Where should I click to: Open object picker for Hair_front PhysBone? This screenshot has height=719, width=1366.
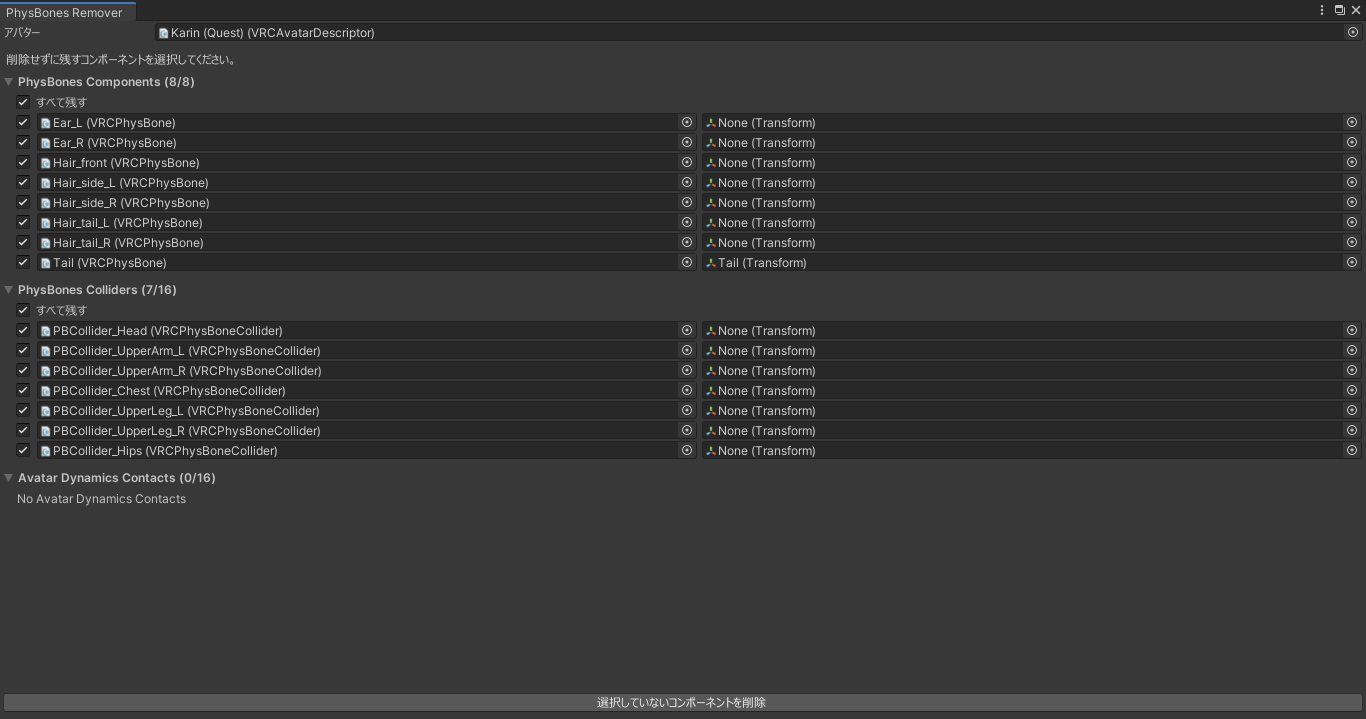pos(687,162)
